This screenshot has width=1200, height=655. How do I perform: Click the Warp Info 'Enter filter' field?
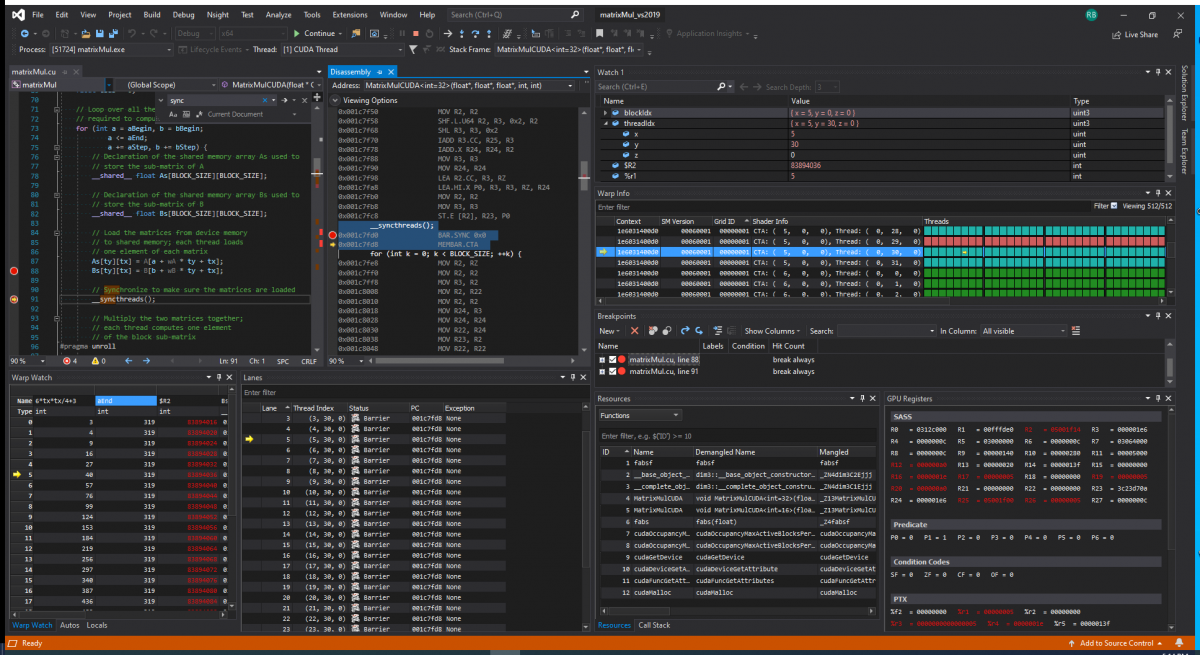click(842, 206)
